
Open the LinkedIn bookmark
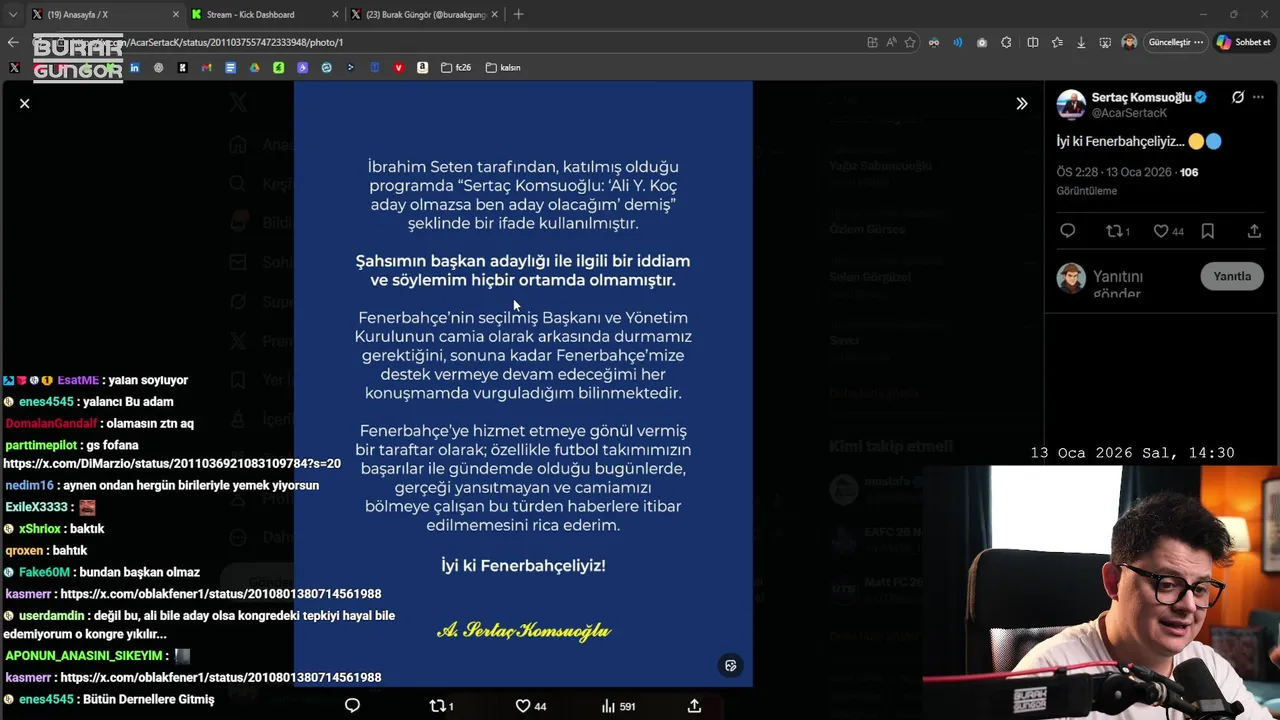pyautogui.click(x=134, y=68)
